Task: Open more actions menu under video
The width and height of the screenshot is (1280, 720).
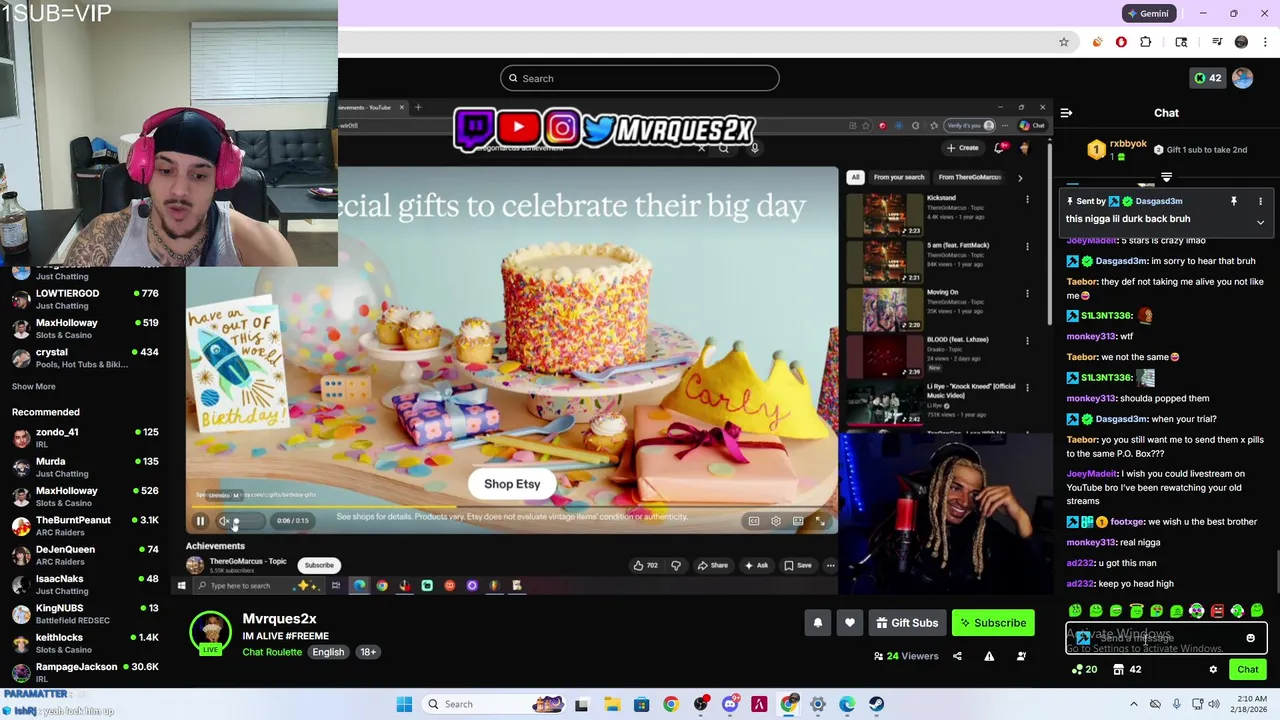Action: coord(830,565)
